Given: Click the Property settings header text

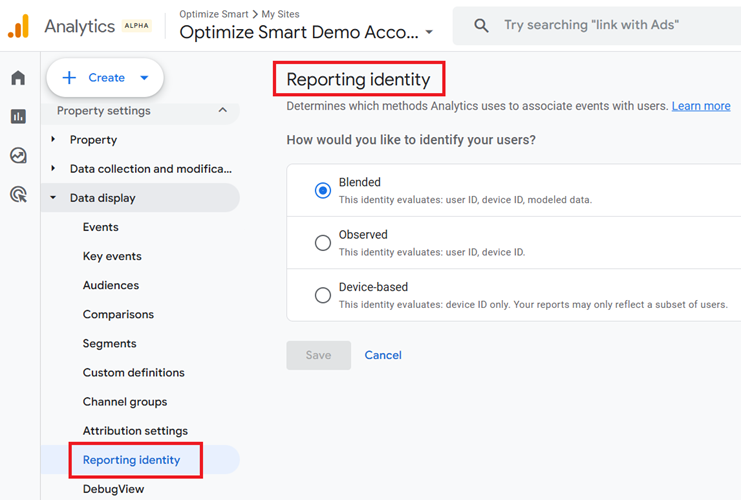Looking at the screenshot, I should 103,111.
